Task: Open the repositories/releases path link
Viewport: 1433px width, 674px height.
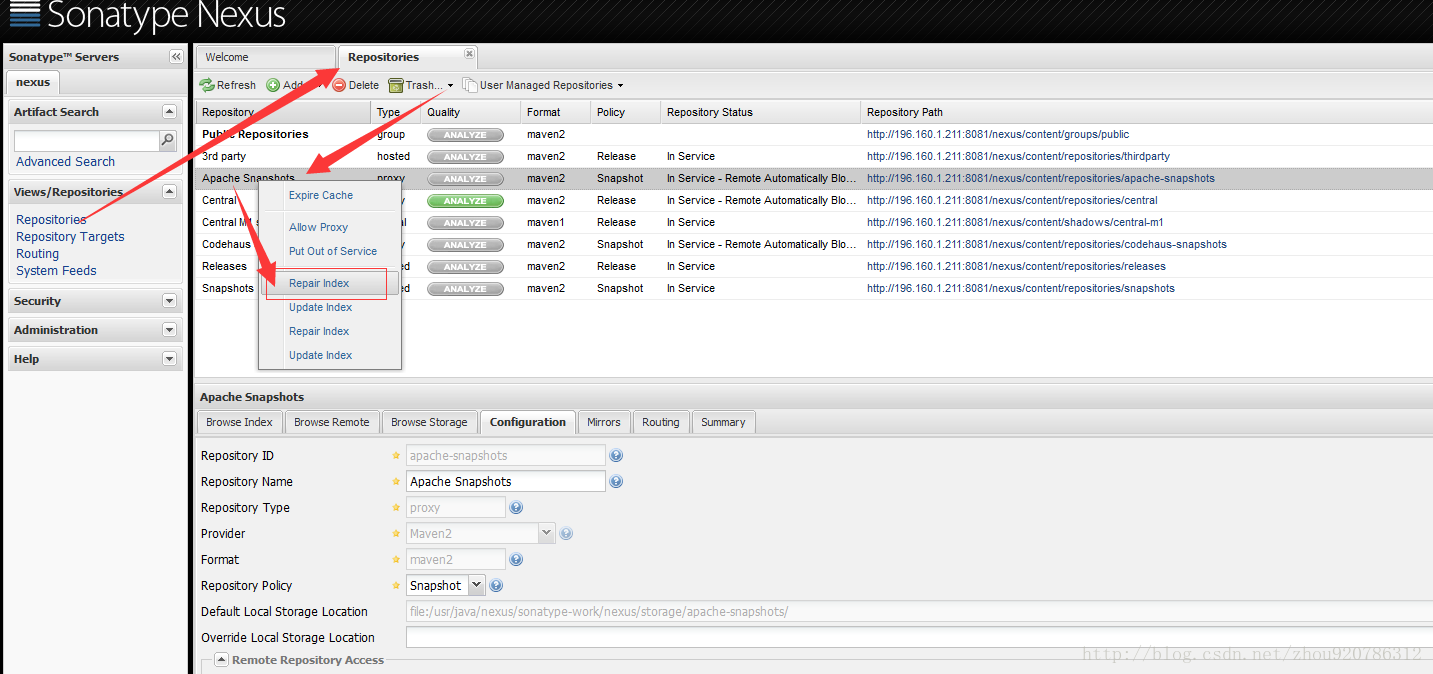Action: point(1016,267)
